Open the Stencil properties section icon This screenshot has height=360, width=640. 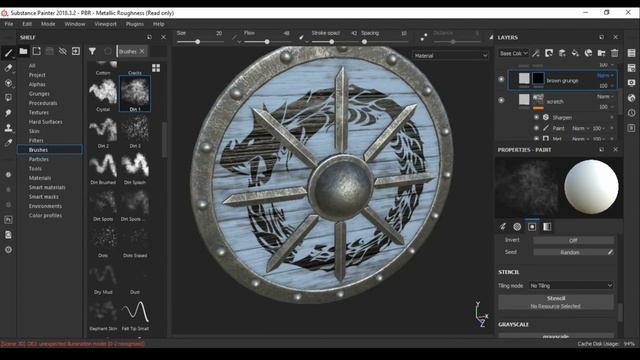click(x=532, y=227)
